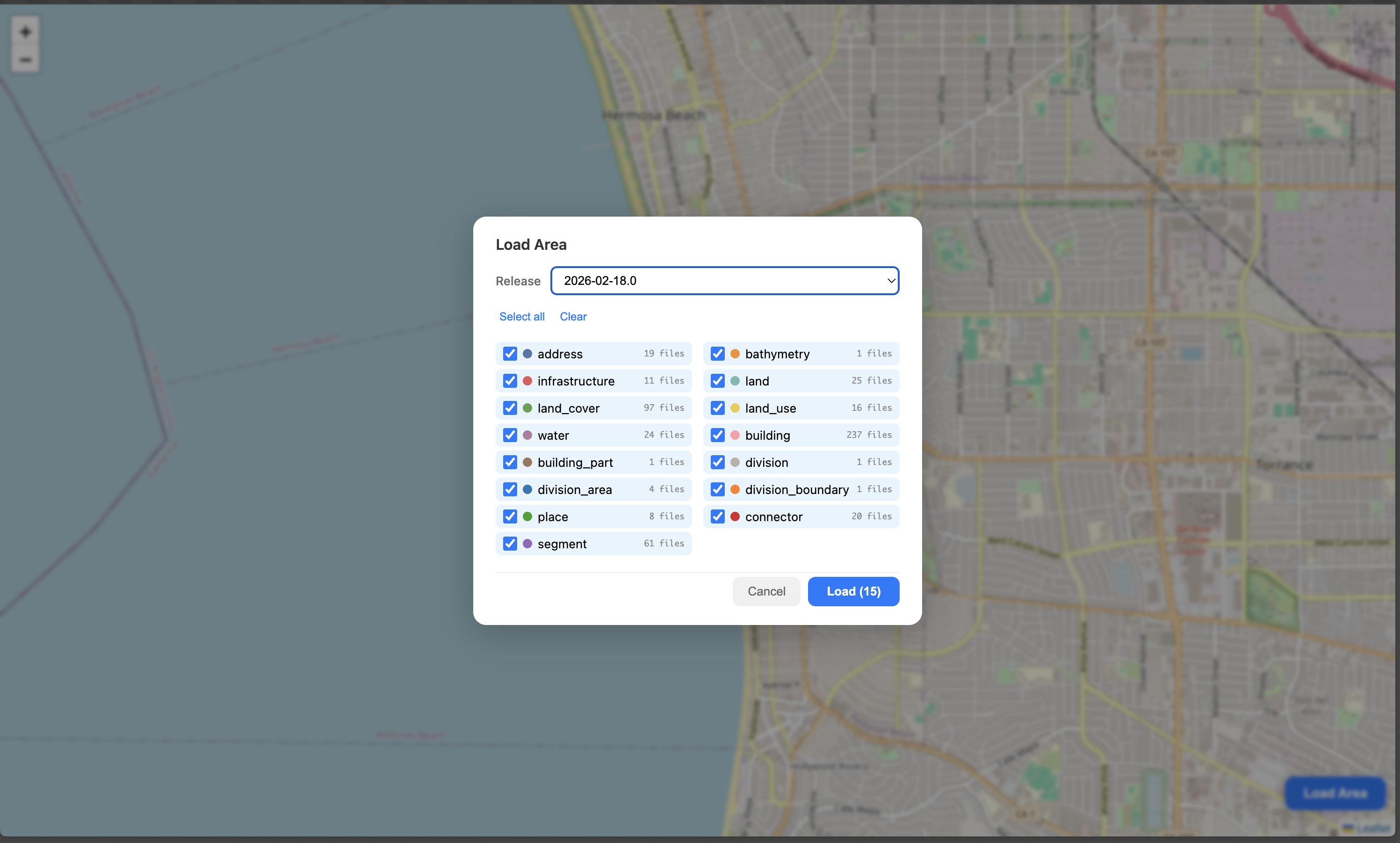This screenshot has height=843, width=1400.
Task: Click the orange dot icon beside bathymetry
Action: [x=735, y=353]
